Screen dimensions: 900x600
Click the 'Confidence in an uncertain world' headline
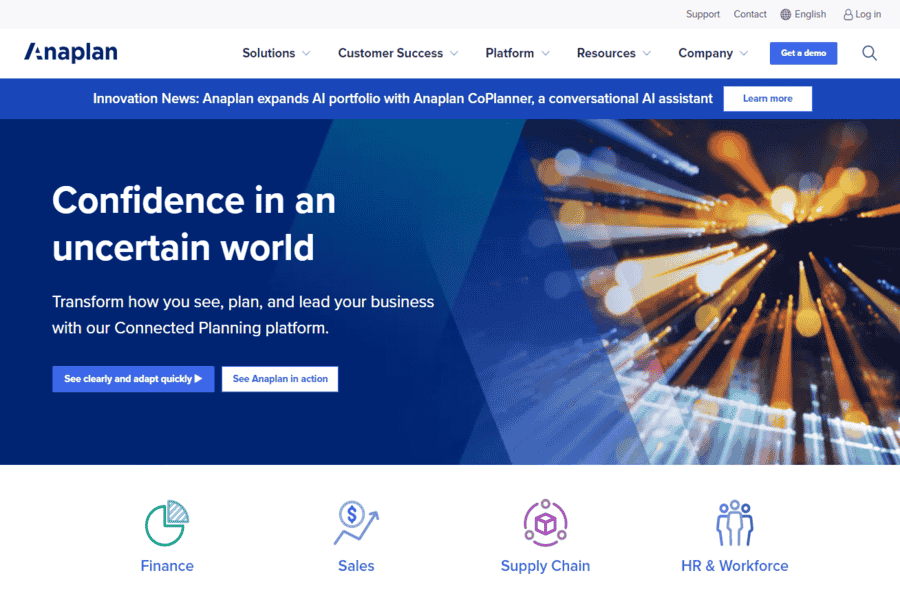[x=193, y=224]
